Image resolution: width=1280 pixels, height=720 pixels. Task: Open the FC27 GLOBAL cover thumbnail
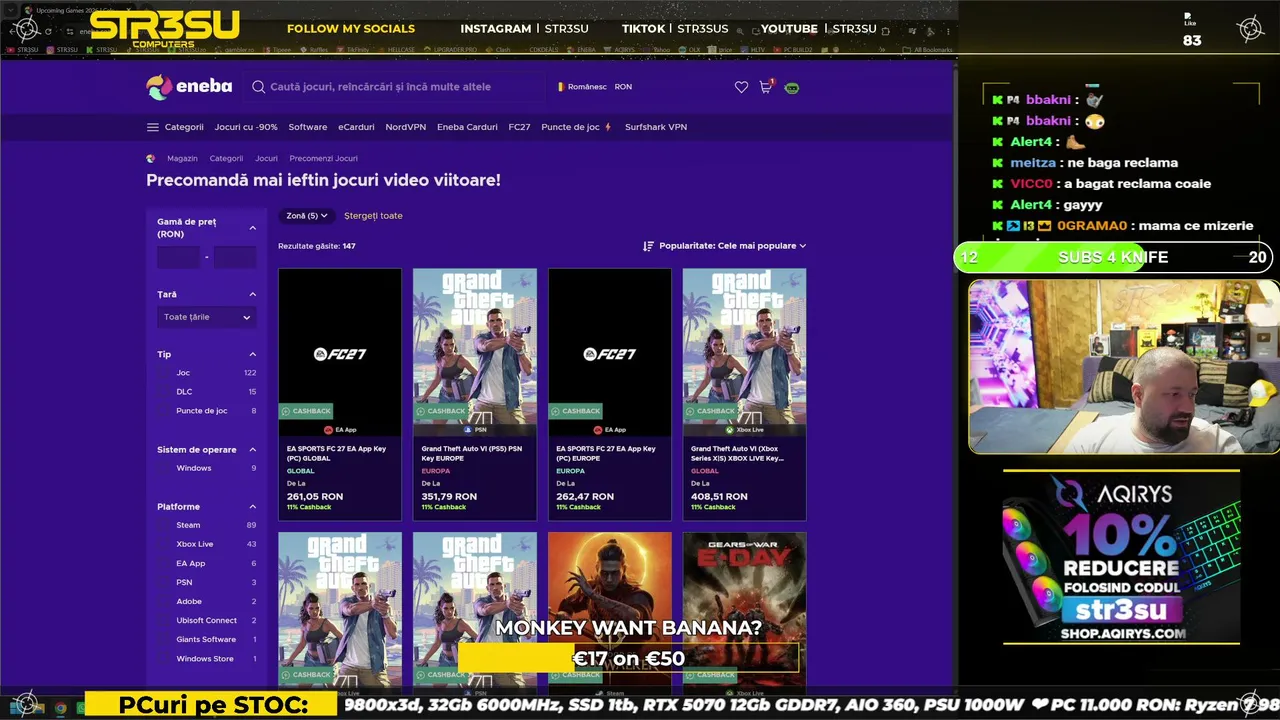340,352
